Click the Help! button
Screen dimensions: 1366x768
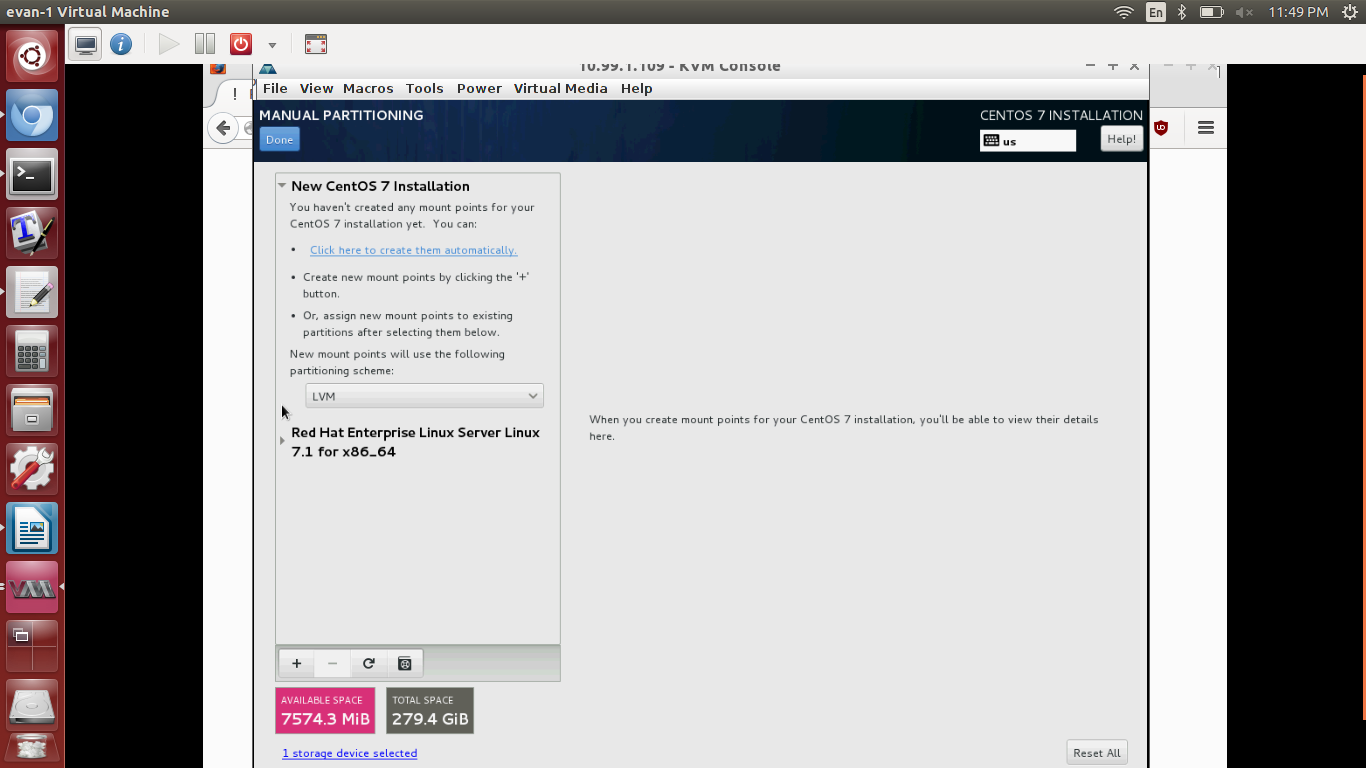(x=1121, y=139)
